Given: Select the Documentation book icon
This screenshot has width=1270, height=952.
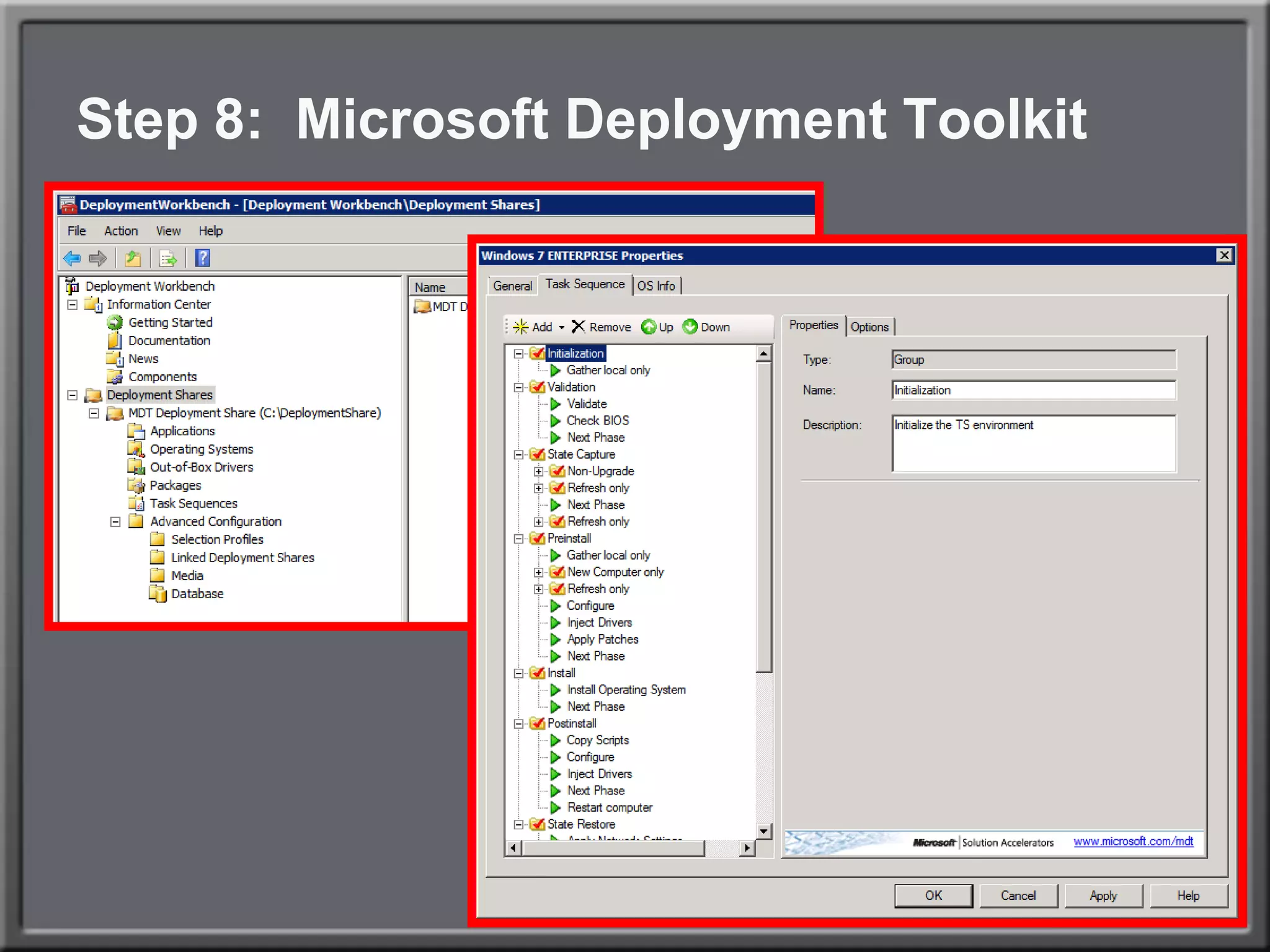Looking at the screenshot, I should coord(114,341).
